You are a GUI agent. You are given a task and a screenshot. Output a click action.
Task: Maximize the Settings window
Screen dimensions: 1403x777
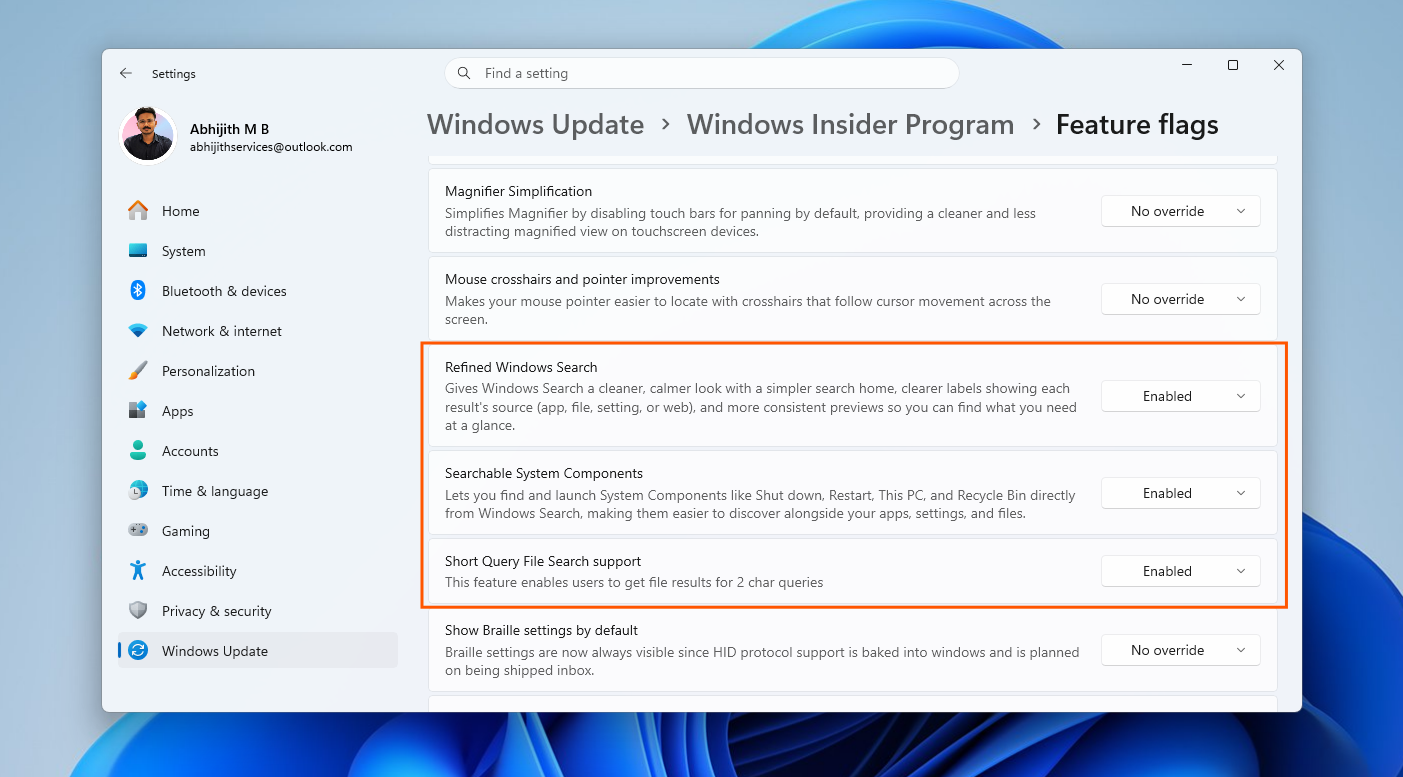[1233, 65]
